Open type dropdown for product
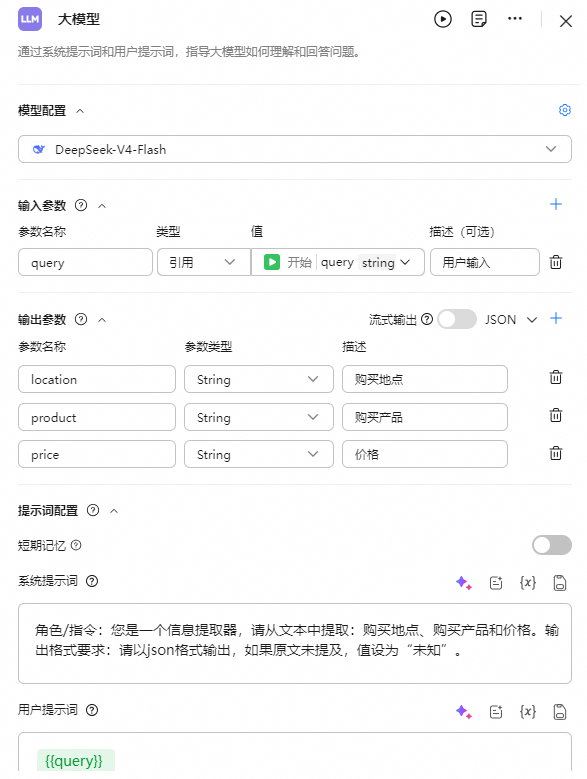587x779 pixels. 259,417
